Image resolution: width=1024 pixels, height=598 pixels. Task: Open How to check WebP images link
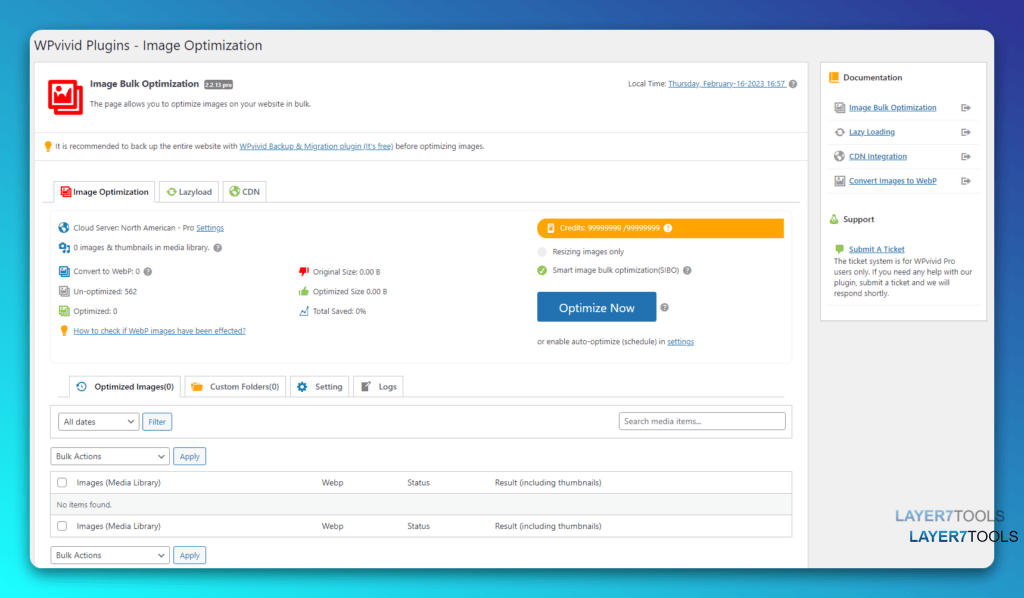[x=159, y=331]
